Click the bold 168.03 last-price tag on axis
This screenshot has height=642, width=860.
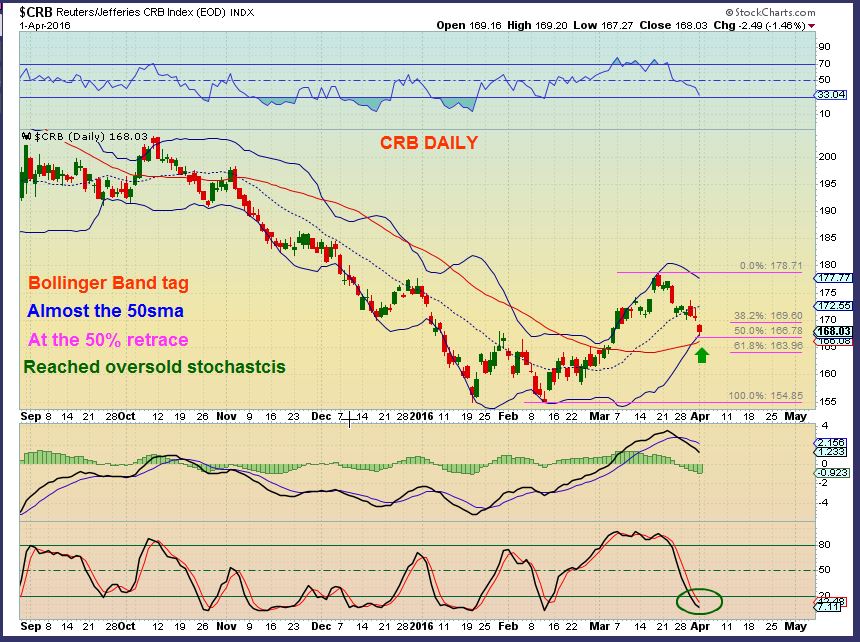click(x=833, y=331)
